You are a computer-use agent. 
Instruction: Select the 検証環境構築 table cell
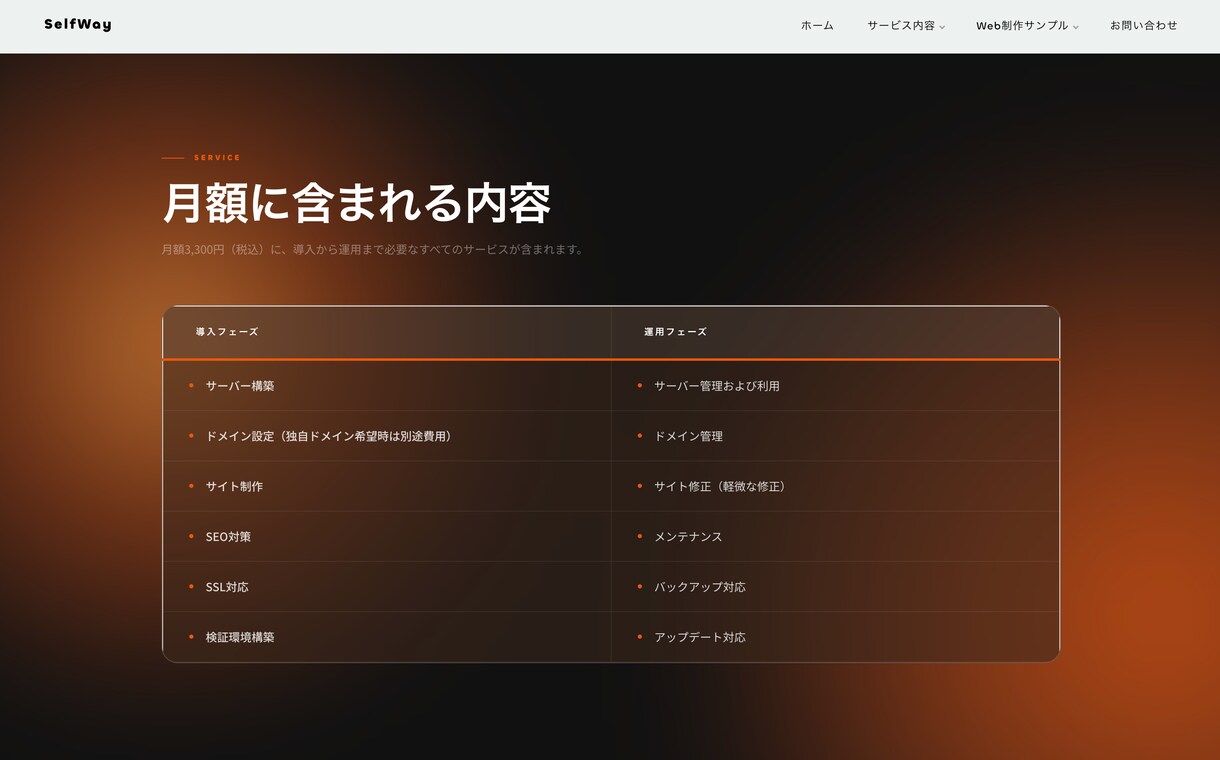click(x=387, y=637)
